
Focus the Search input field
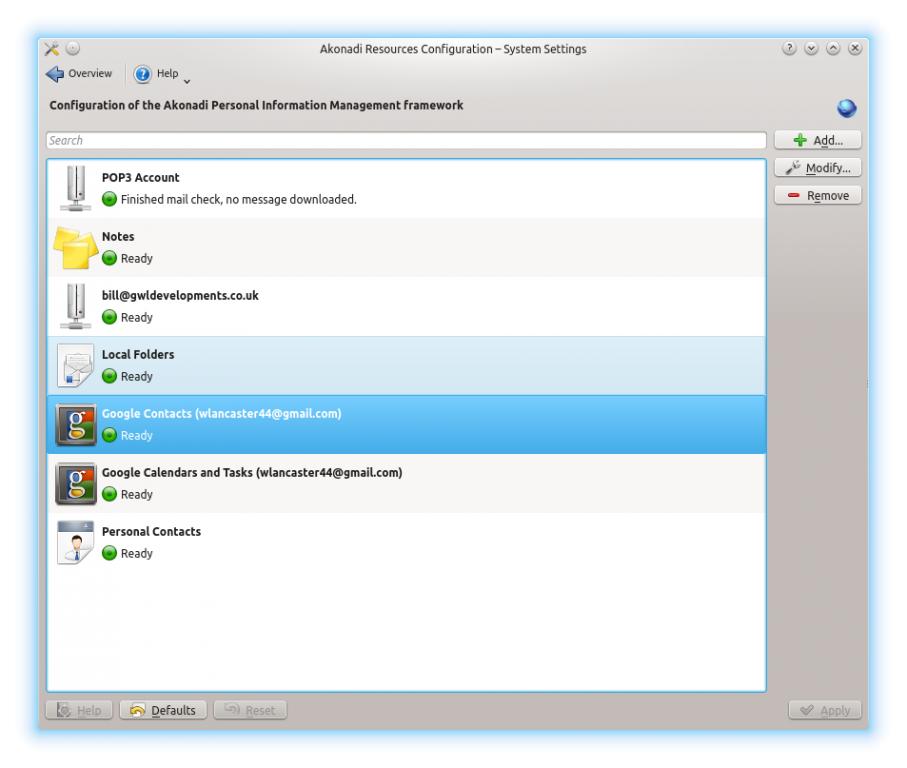[405, 141]
